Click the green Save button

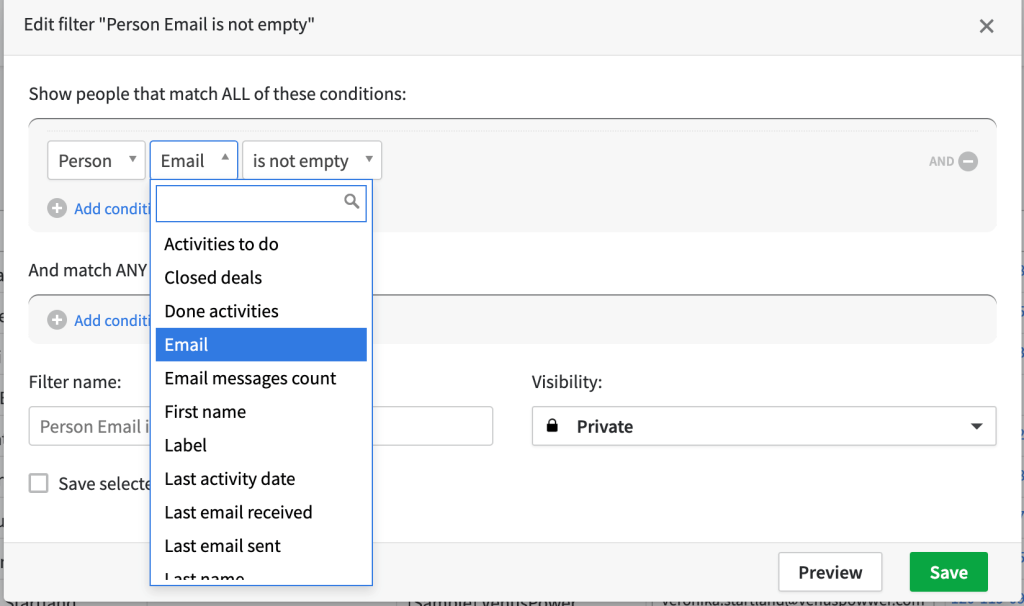[x=948, y=572]
